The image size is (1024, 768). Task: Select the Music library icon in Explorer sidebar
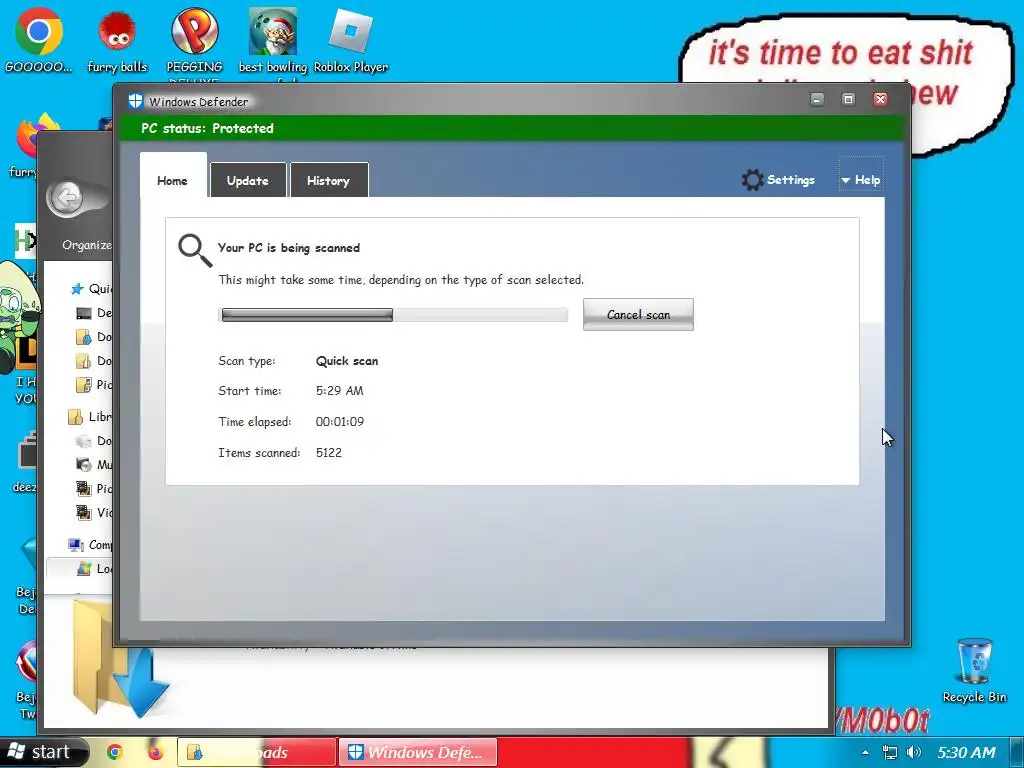(84, 464)
